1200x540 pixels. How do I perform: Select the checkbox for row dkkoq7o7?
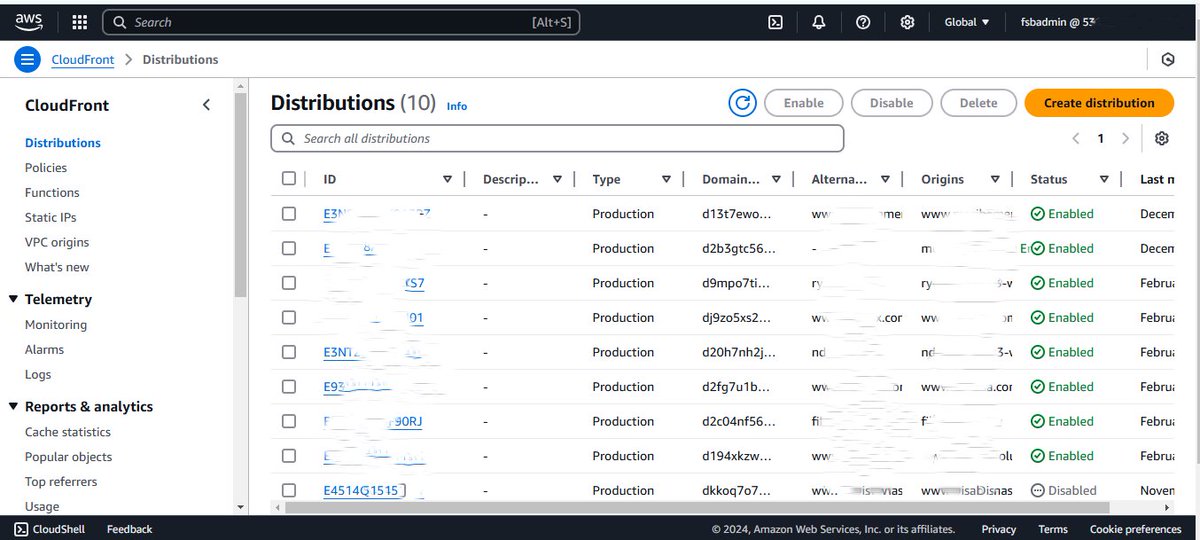pos(289,490)
